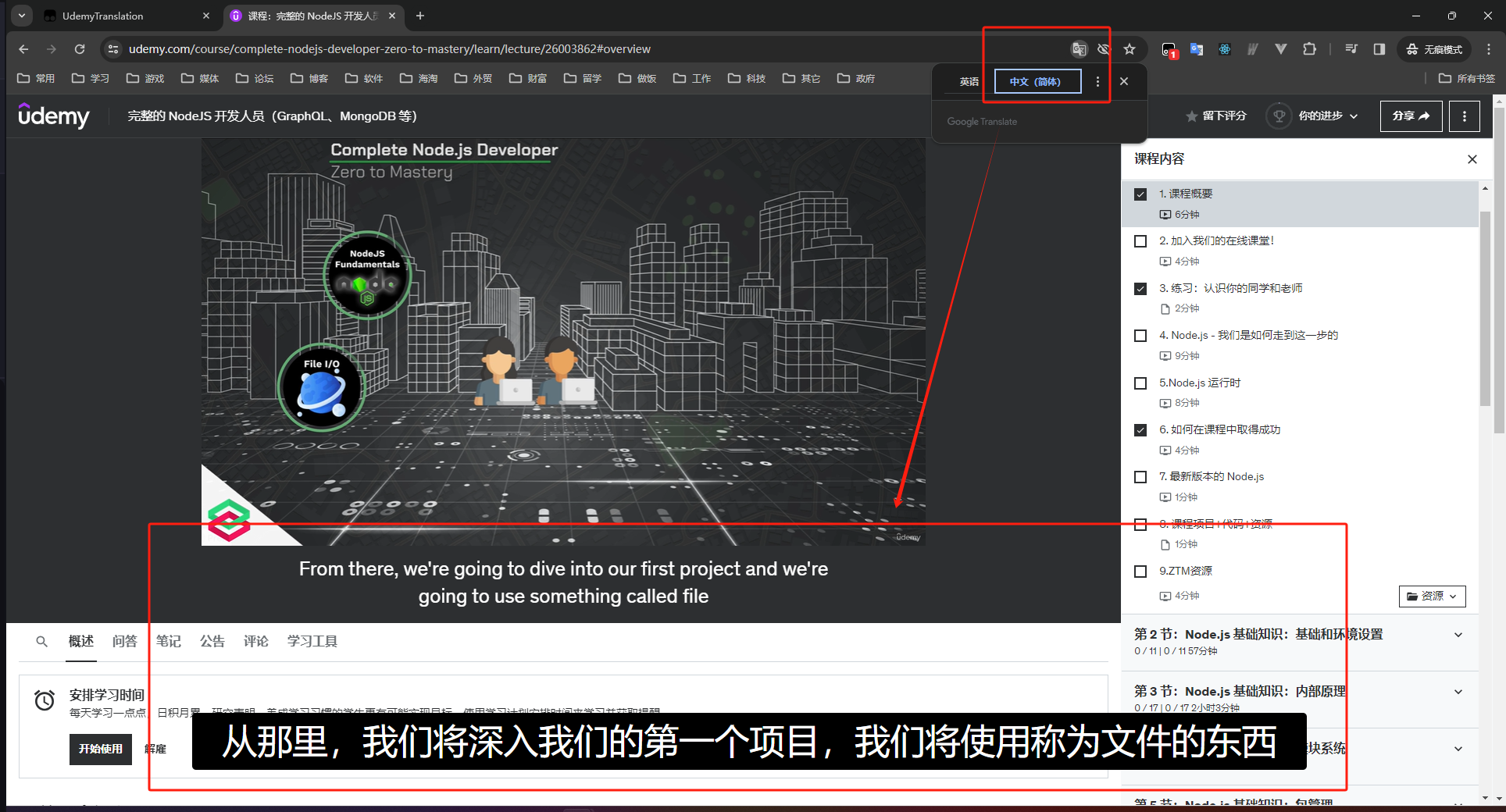Click the 分享 share button

click(x=1411, y=116)
